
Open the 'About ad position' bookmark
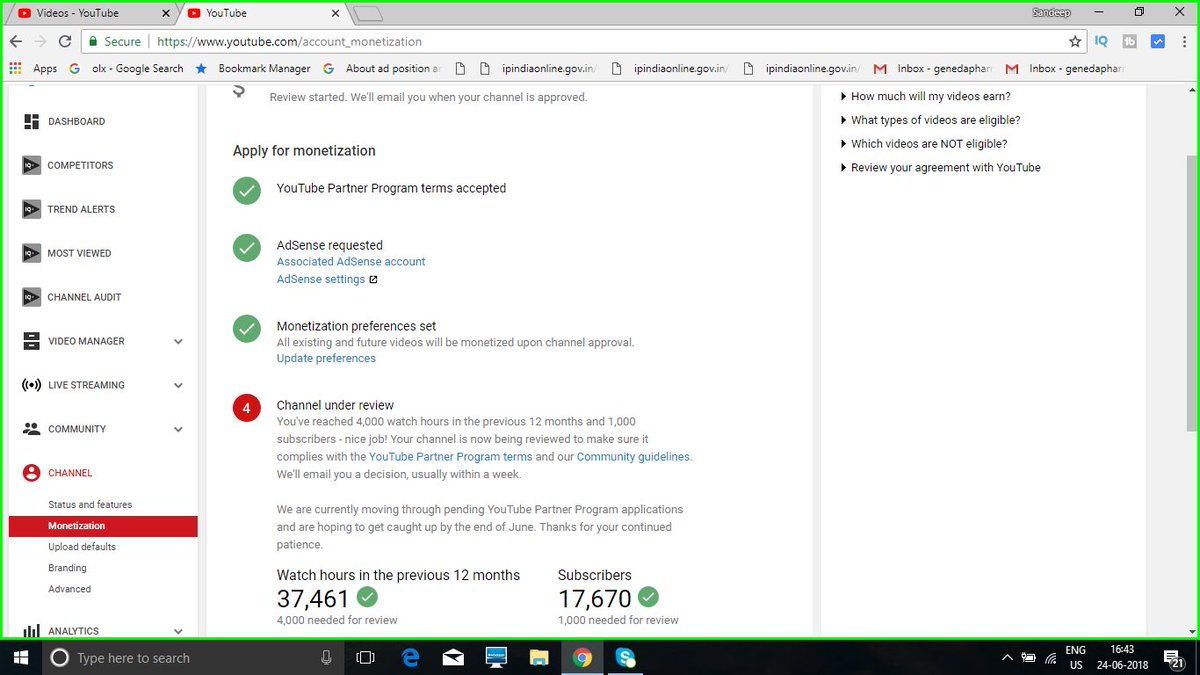click(x=383, y=69)
